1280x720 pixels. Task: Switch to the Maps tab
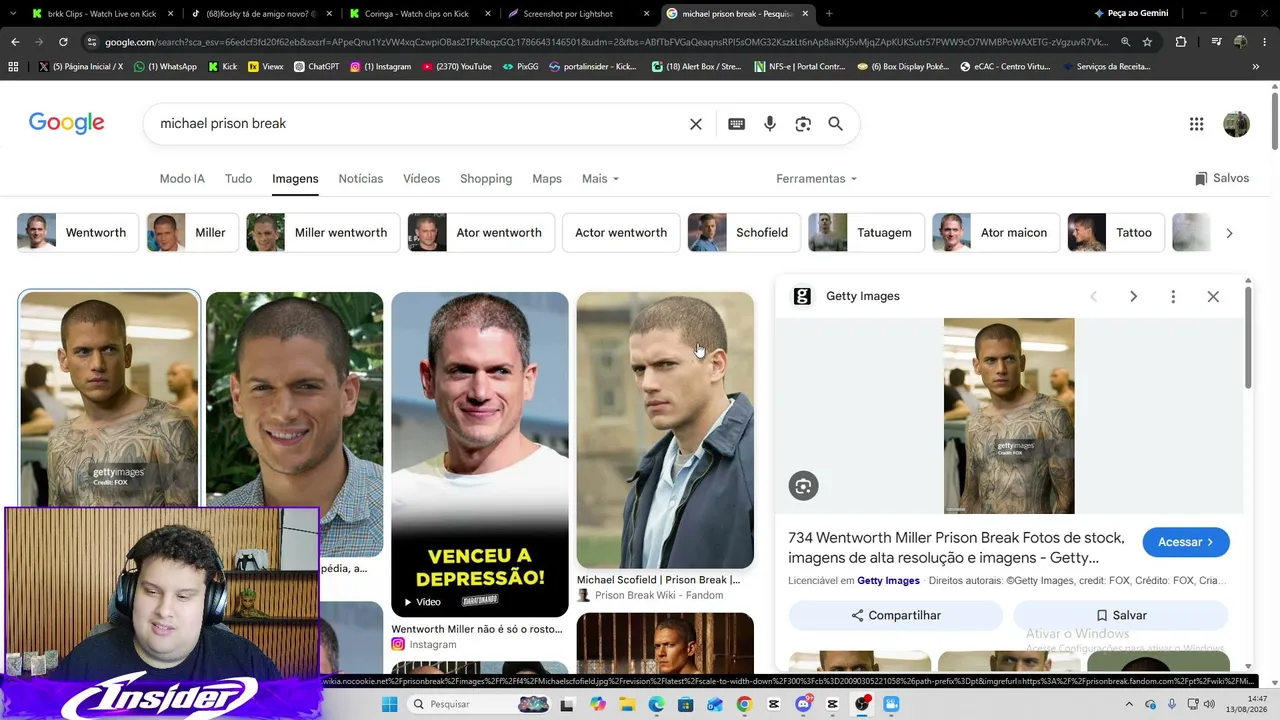point(547,178)
